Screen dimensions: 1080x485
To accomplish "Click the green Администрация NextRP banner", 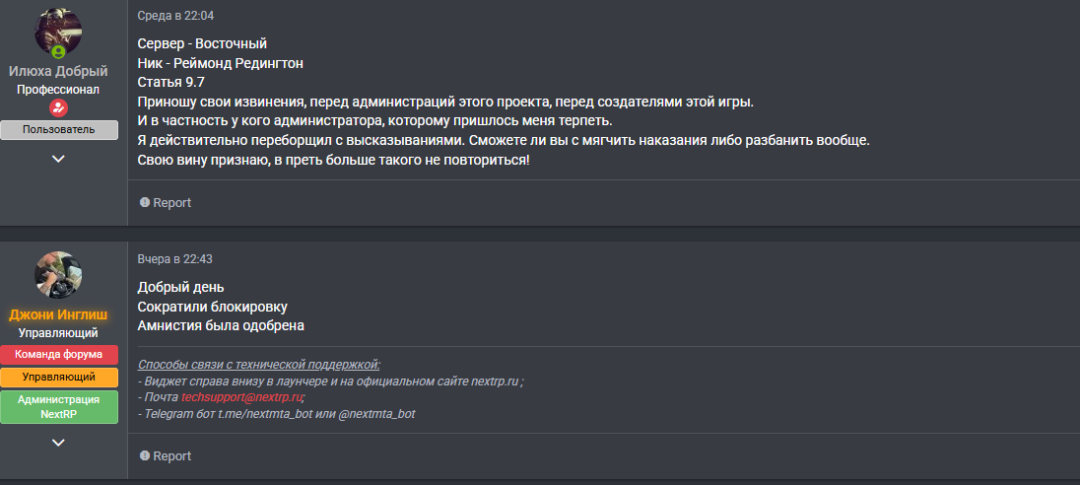I will [58, 407].
